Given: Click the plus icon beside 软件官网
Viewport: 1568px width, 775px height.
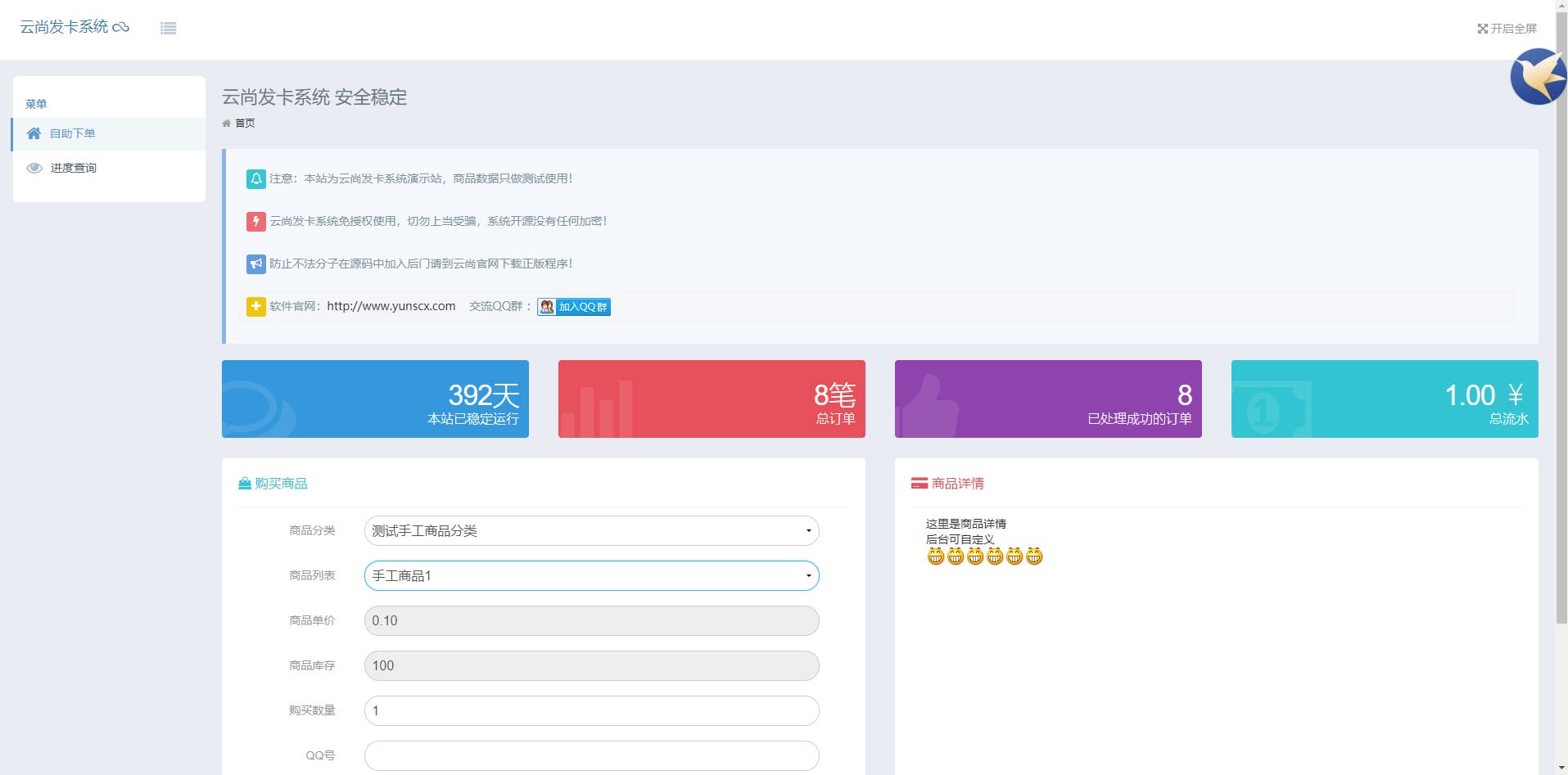Looking at the screenshot, I should pos(255,306).
